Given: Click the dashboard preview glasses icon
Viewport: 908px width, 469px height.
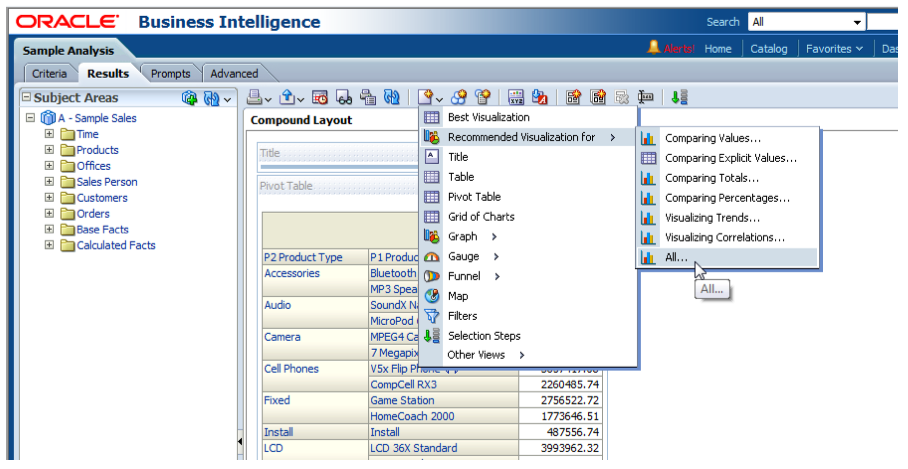Looking at the screenshot, I should point(344,97).
